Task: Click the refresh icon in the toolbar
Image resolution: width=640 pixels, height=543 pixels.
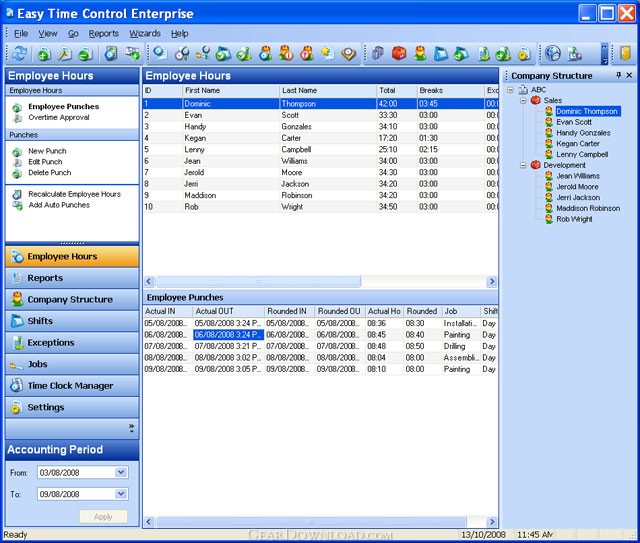Action: click(x=18, y=53)
